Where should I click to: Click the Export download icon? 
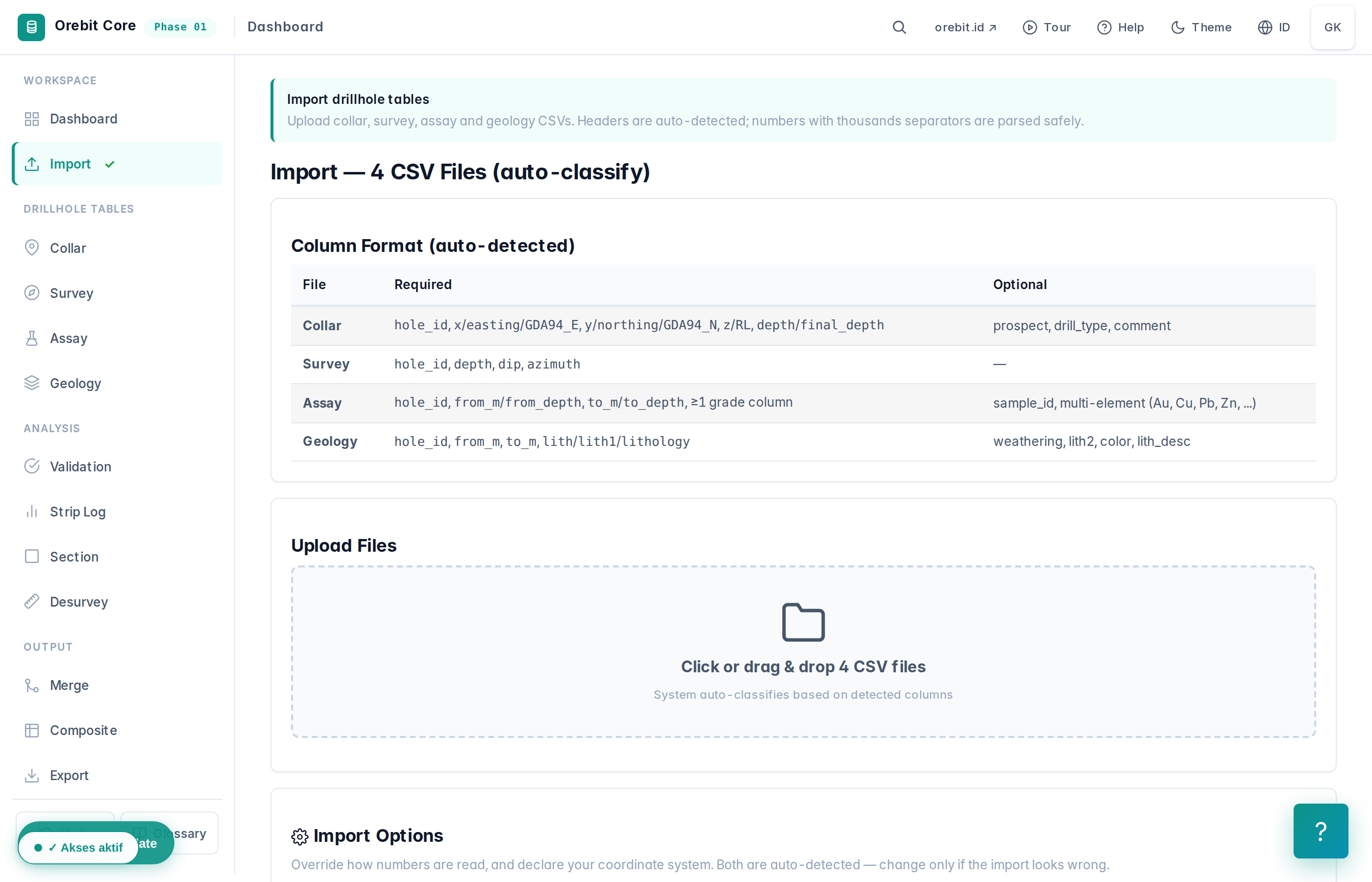pyautogui.click(x=32, y=775)
